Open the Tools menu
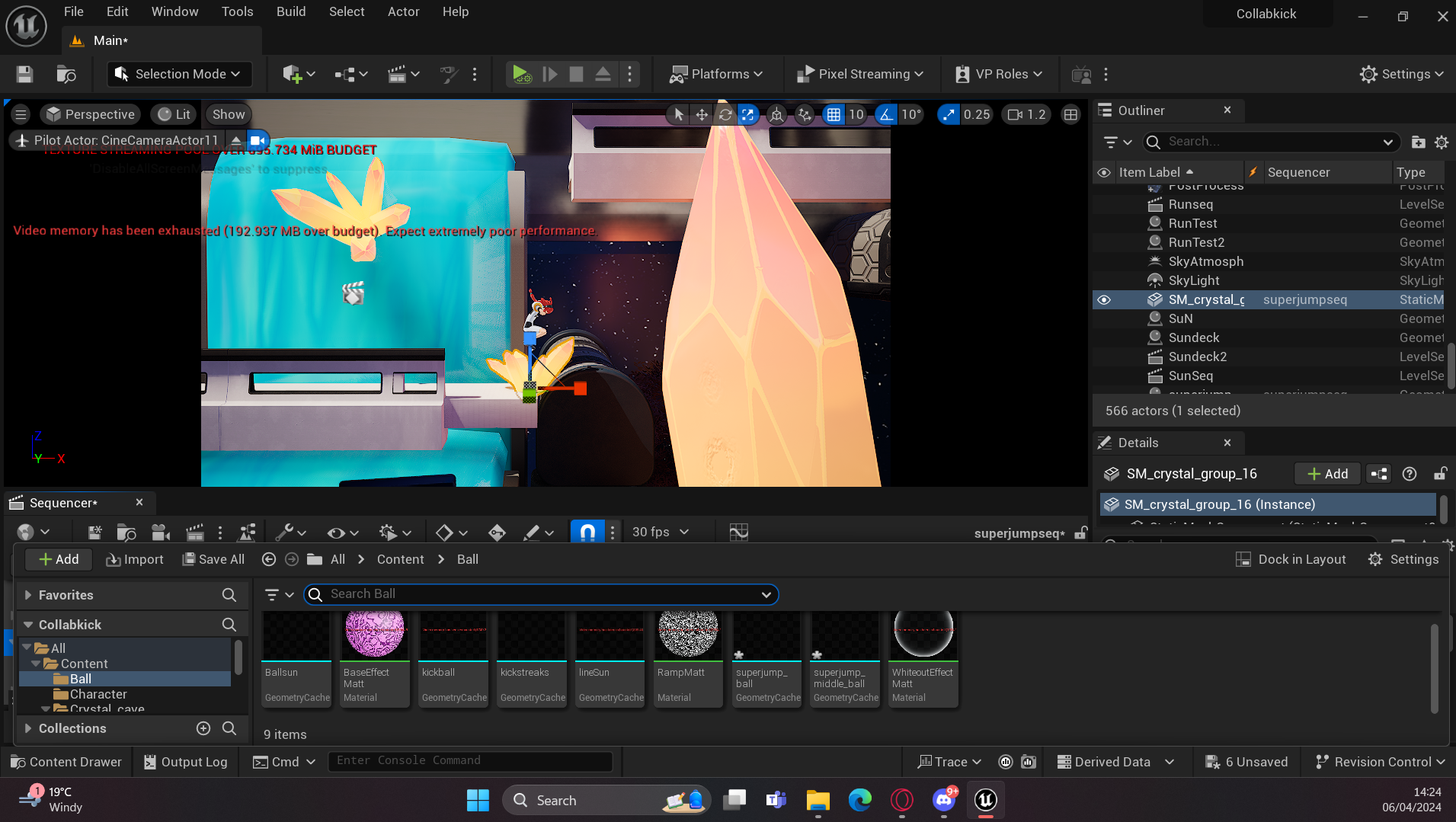 pyautogui.click(x=237, y=11)
